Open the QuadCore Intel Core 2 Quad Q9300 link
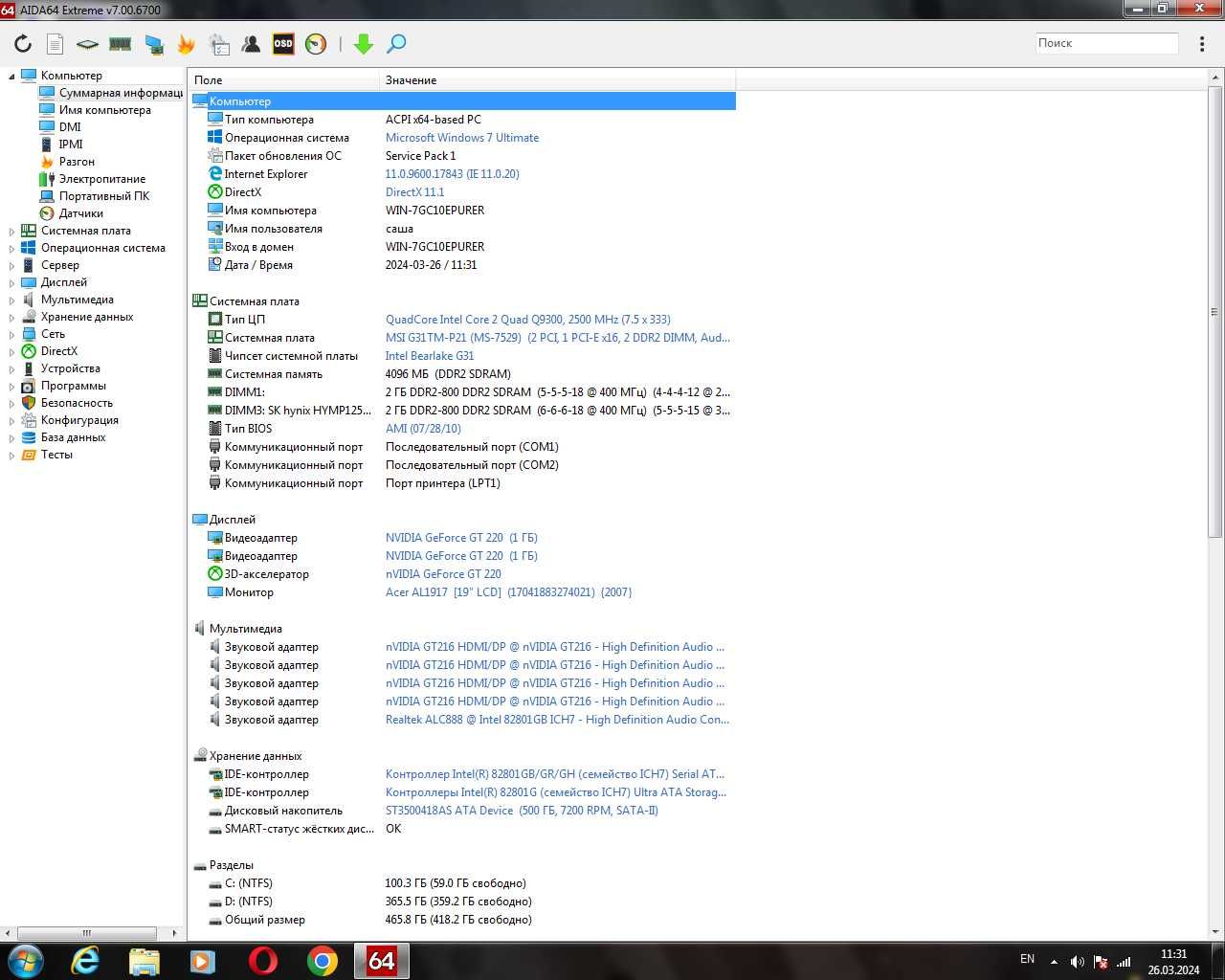The image size is (1225, 980). coord(528,320)
